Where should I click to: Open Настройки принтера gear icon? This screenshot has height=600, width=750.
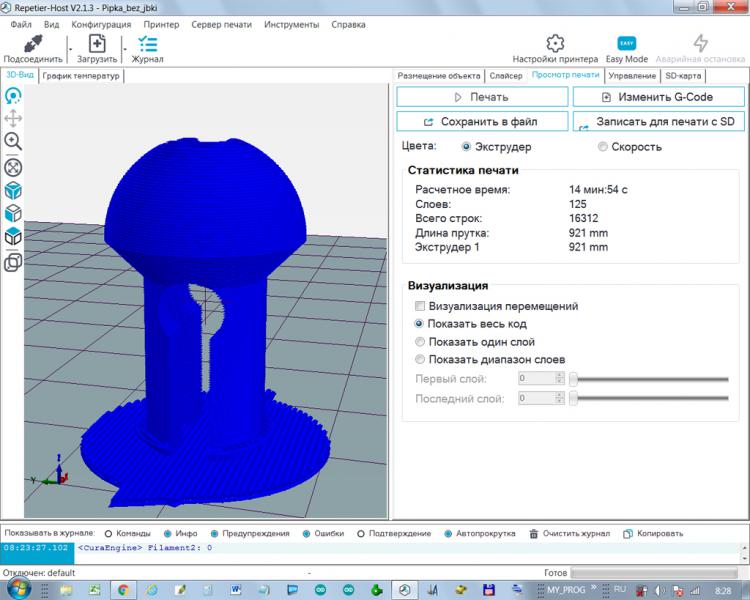pyautogui.click(x=555, y=43)
